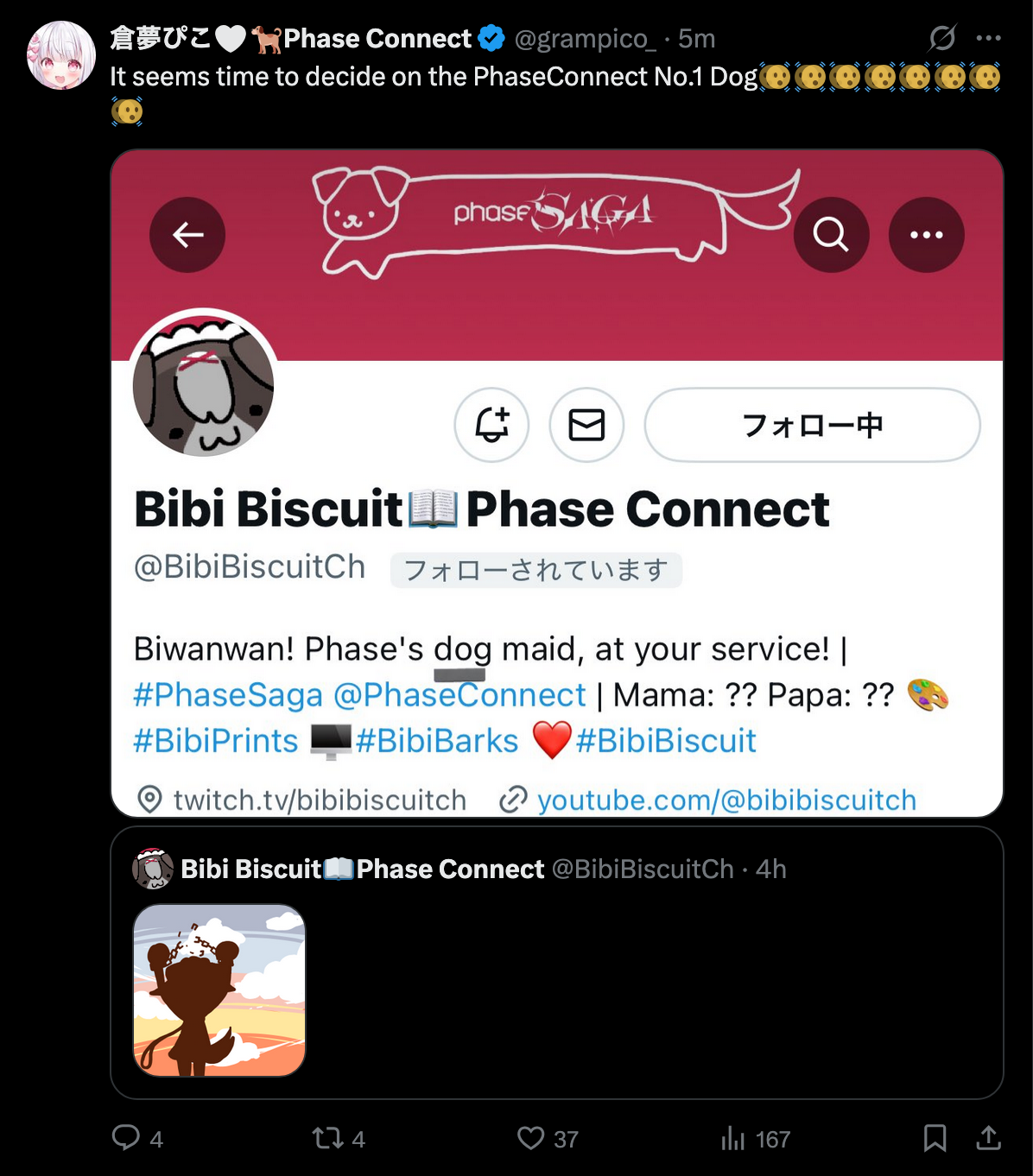Click the Grok slashed-circle icon
The width and height of the screenshot is (1033, 1176).
click(942, 38)
